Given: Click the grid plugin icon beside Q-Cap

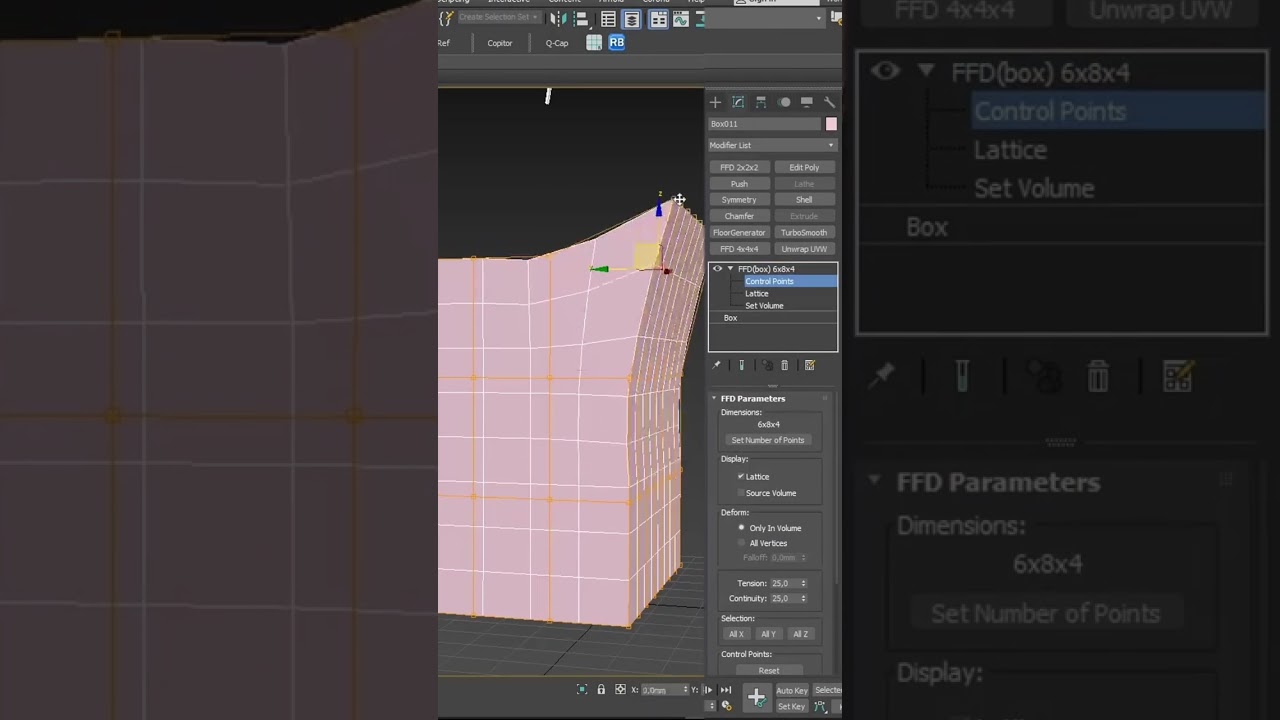Looking at the screenshot, I should pos(594,43).
